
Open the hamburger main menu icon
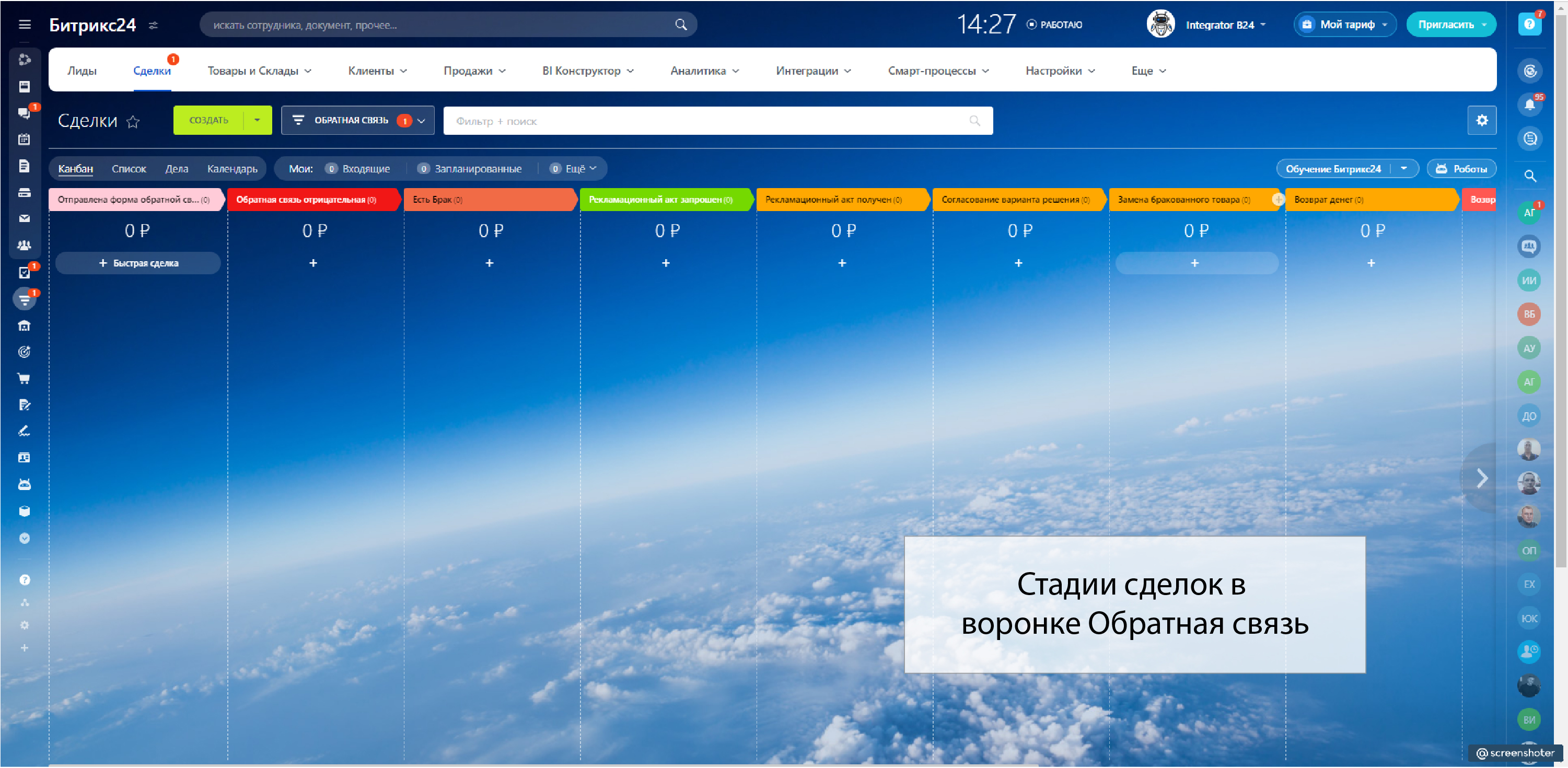click(x=25, y=25)
